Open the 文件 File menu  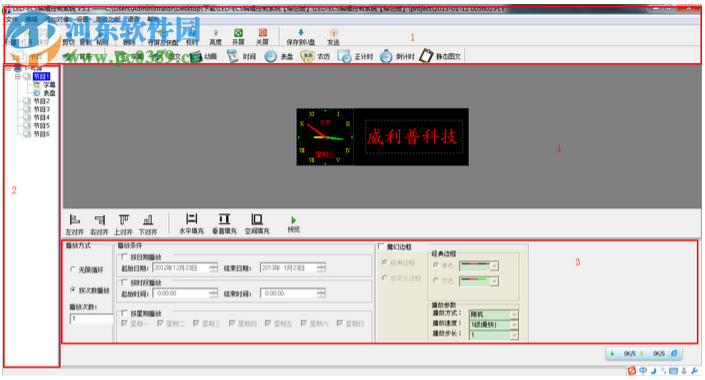click(12, 19)
